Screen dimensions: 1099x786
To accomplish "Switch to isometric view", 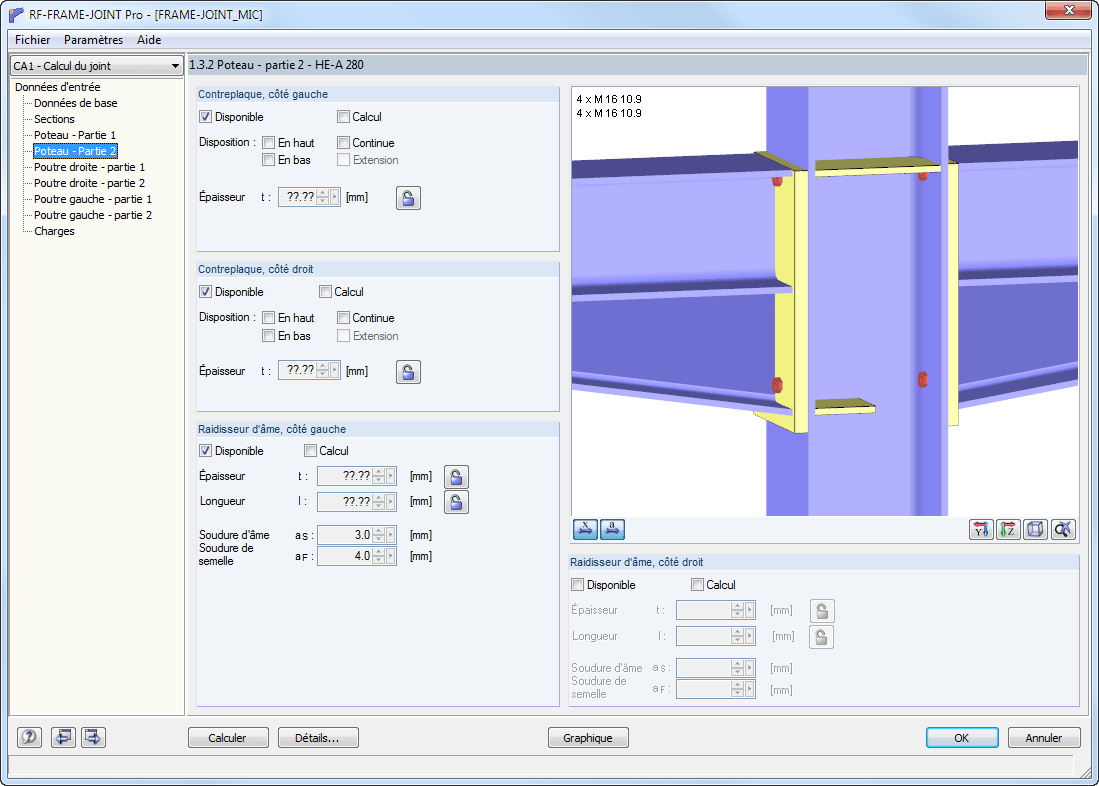I will [1035, 529].
